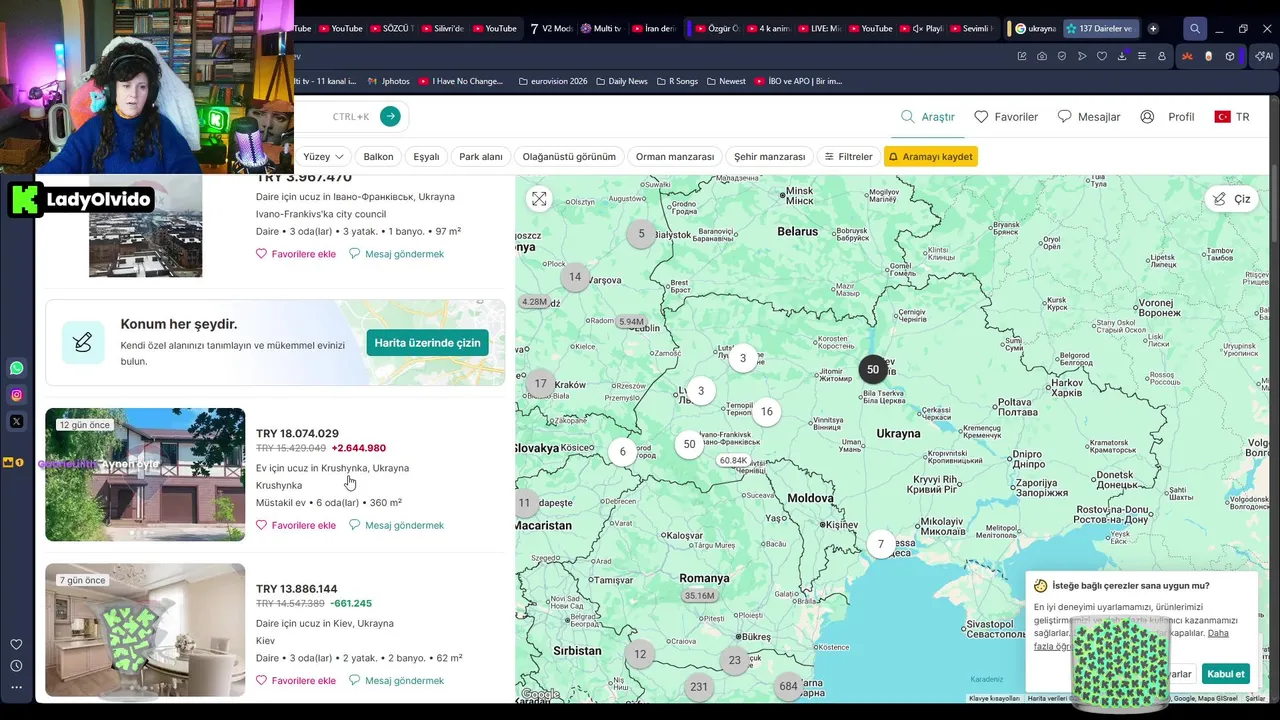
Task: Open Mesajlar in site header
Action: pos(1089,117)
